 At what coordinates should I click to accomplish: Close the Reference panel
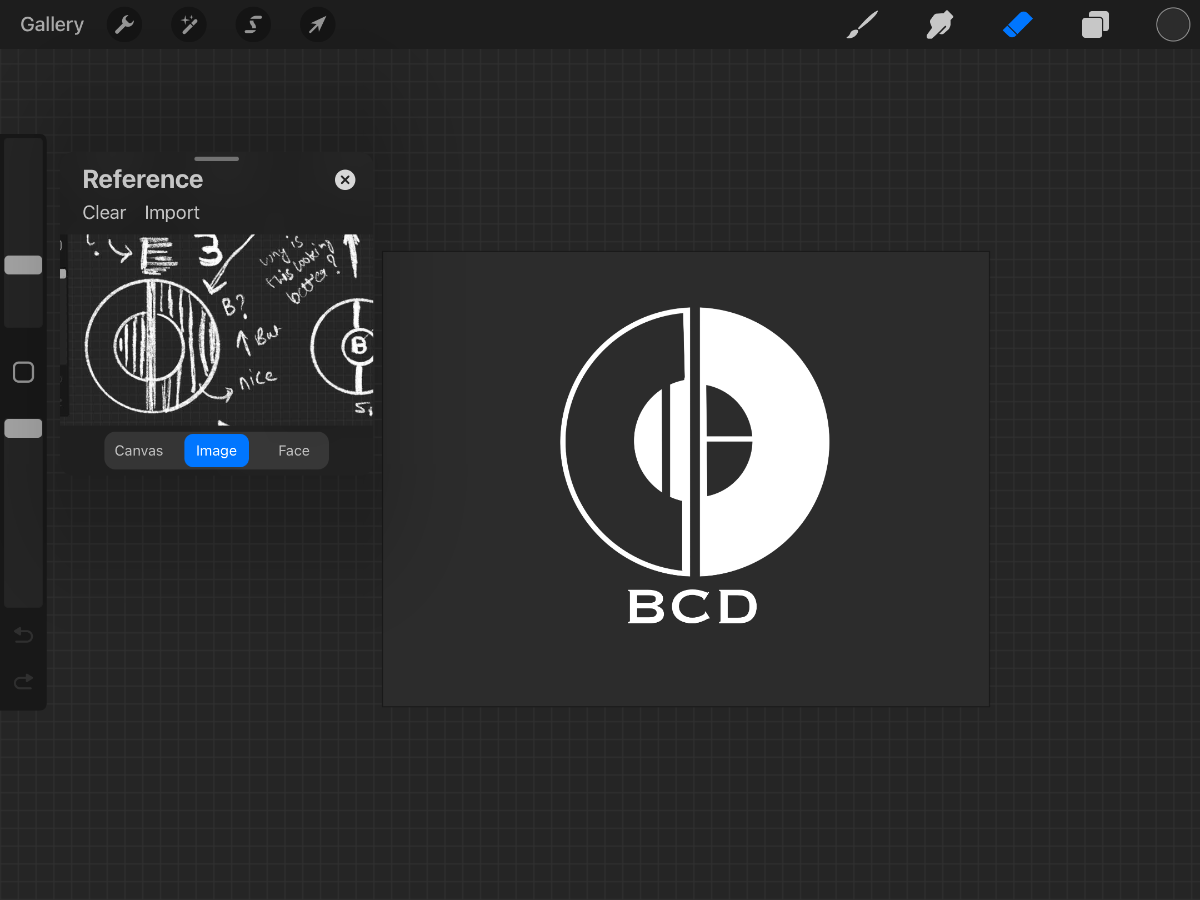(345, 180)
